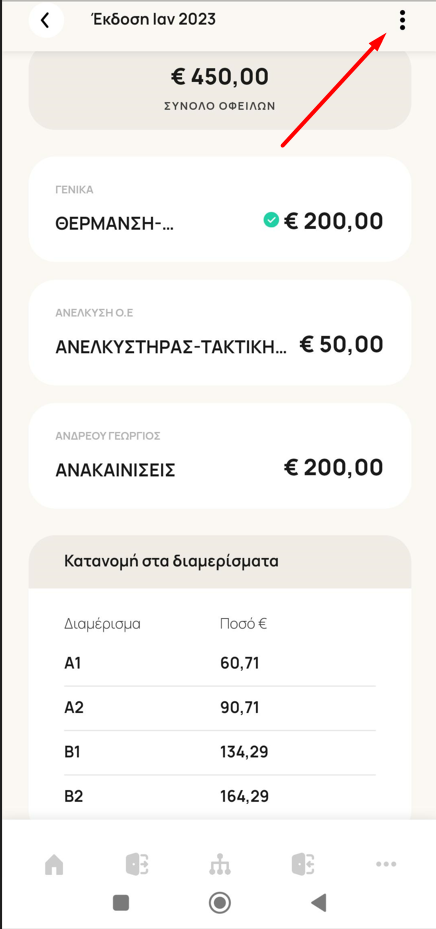
Task: Open the ΘΕΡΜΑΝΣΗ expense card
Action: pyautogui.click(x=220, y=209)
